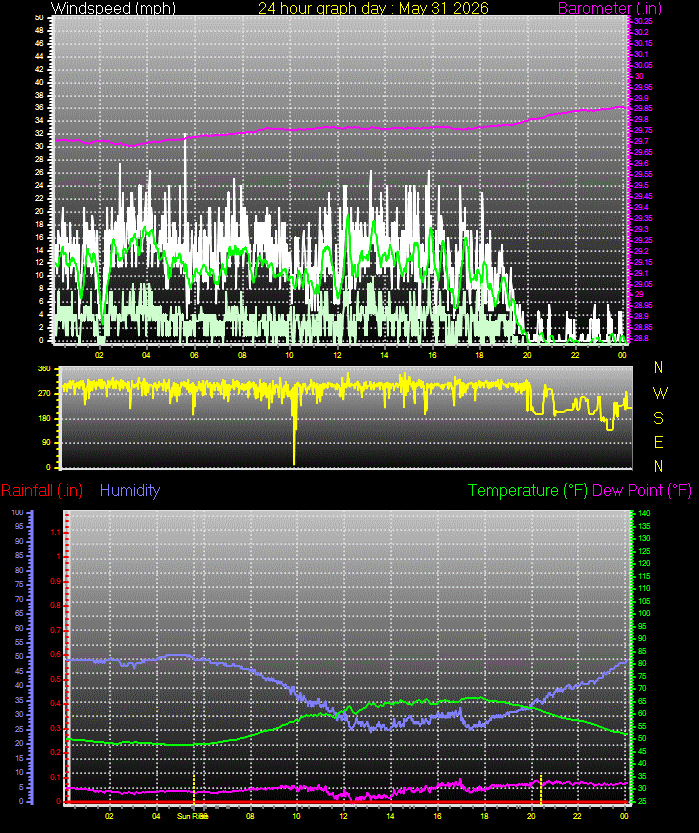This screenshot has height=833, width=699.
Task: Click "0.5" on the red rainfall axis
Action: click(56, 679)
